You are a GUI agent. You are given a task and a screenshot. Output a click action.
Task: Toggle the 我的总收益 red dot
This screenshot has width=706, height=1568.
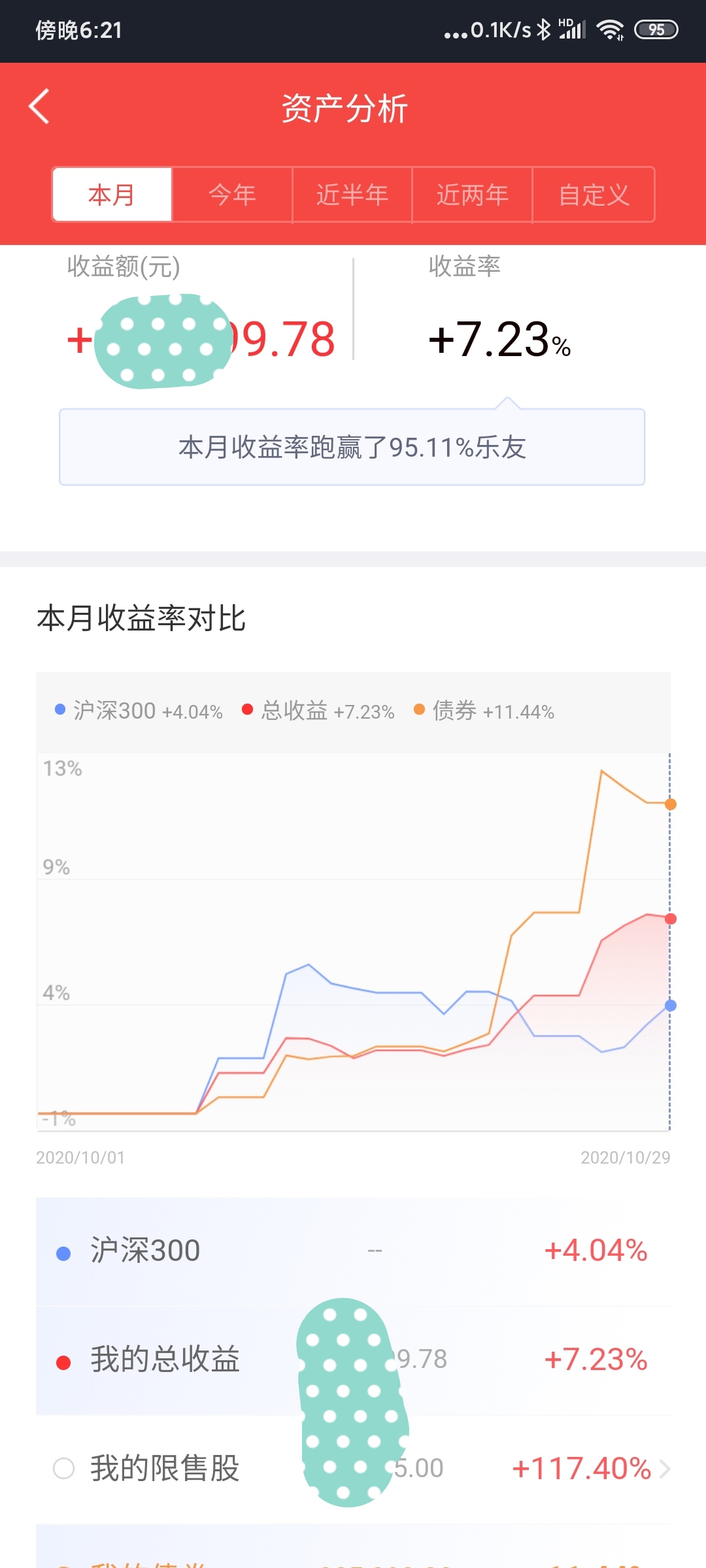pyautogui.click(x=63, y=1362)
